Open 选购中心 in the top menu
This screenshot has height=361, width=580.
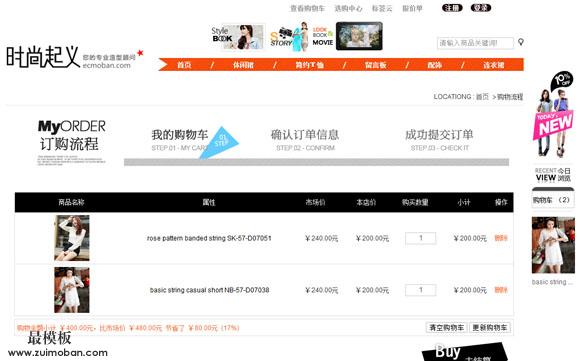(x=348, y=8)
